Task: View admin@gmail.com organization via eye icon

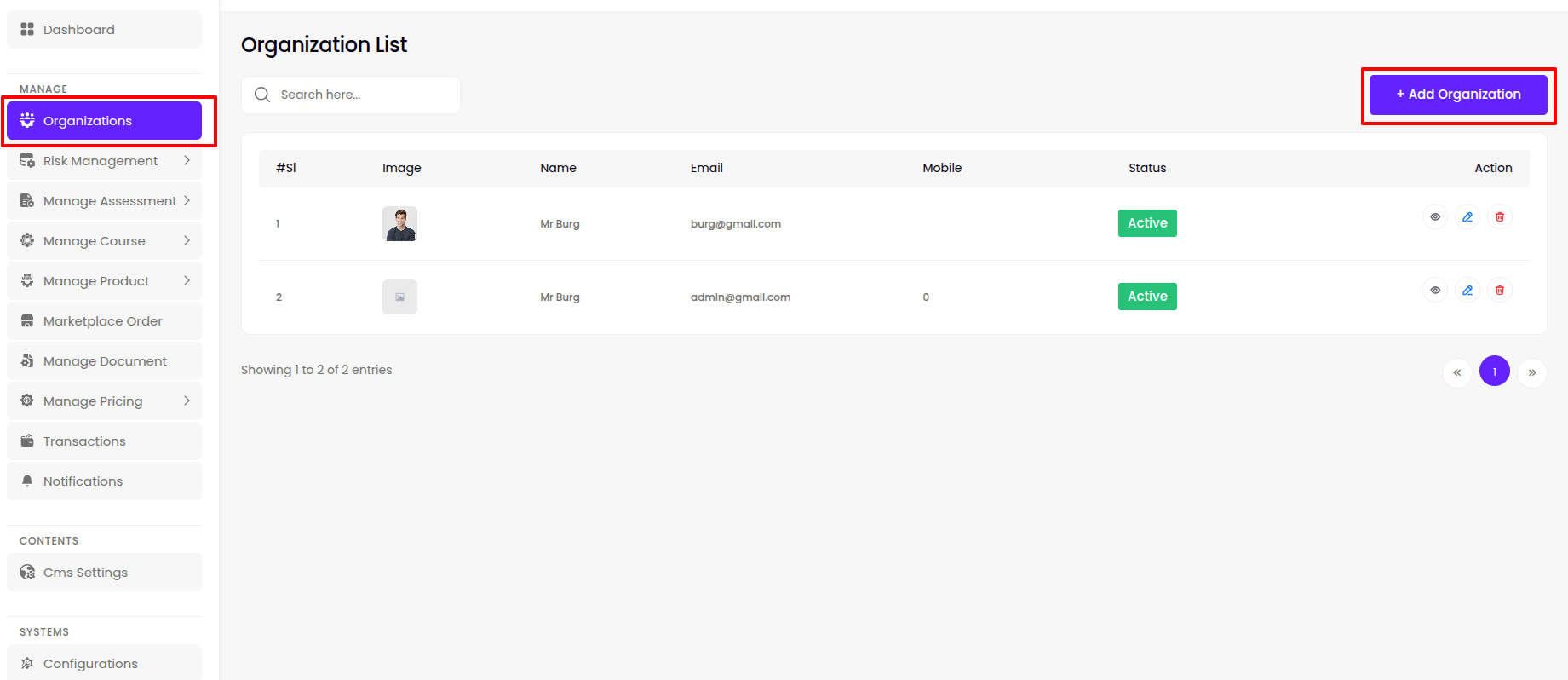Action: [1434, 291]
